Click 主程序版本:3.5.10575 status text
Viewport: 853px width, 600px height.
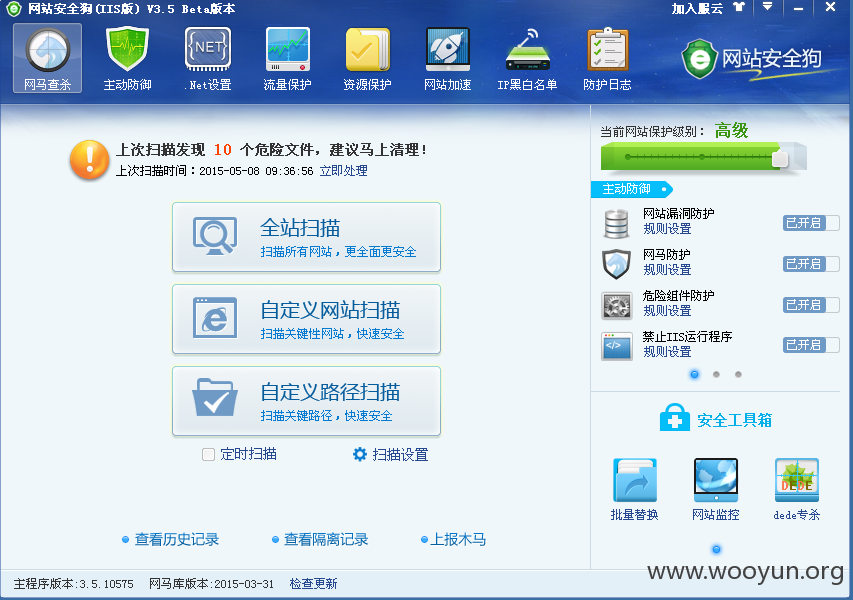pos(73,584)
